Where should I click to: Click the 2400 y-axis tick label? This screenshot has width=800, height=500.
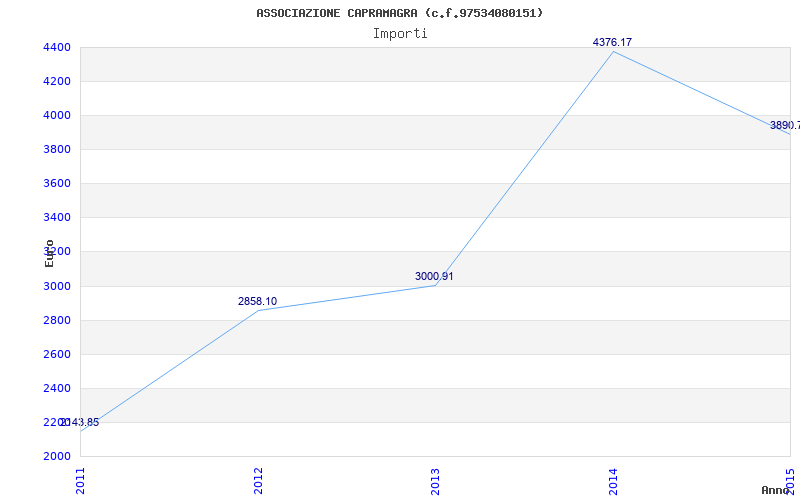click(57, 389)
